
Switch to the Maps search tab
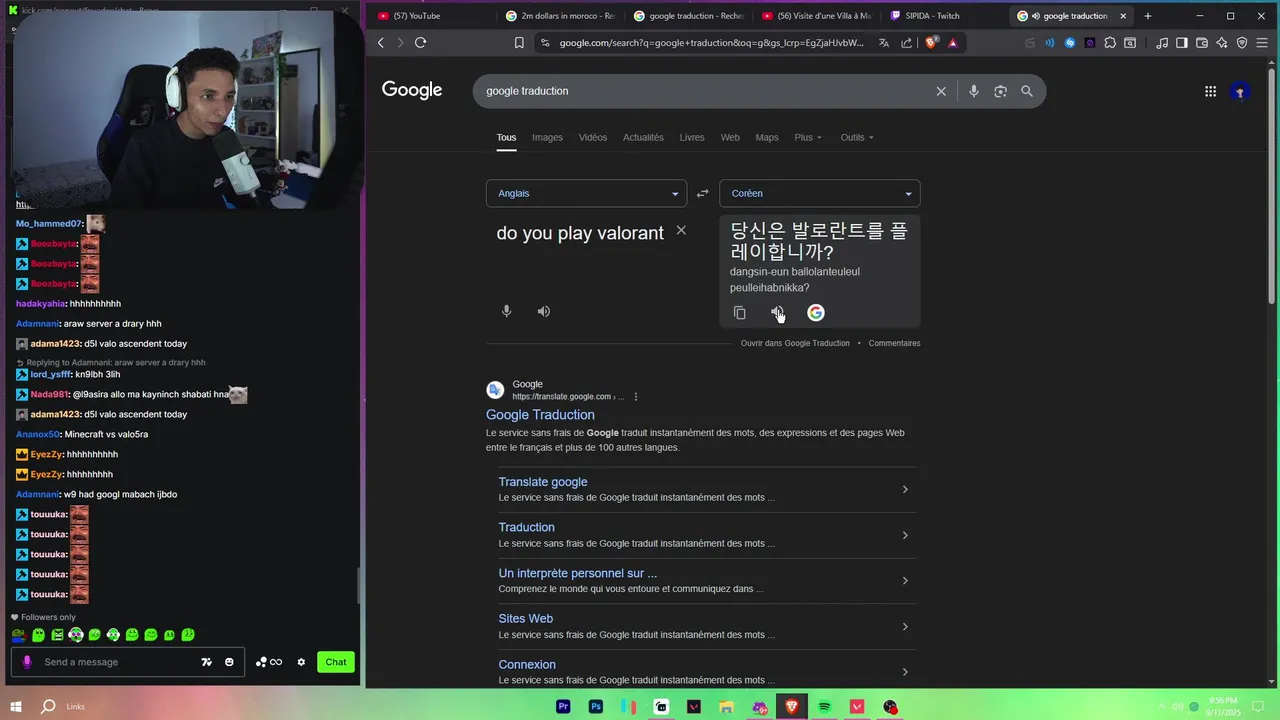pos(767,137)
